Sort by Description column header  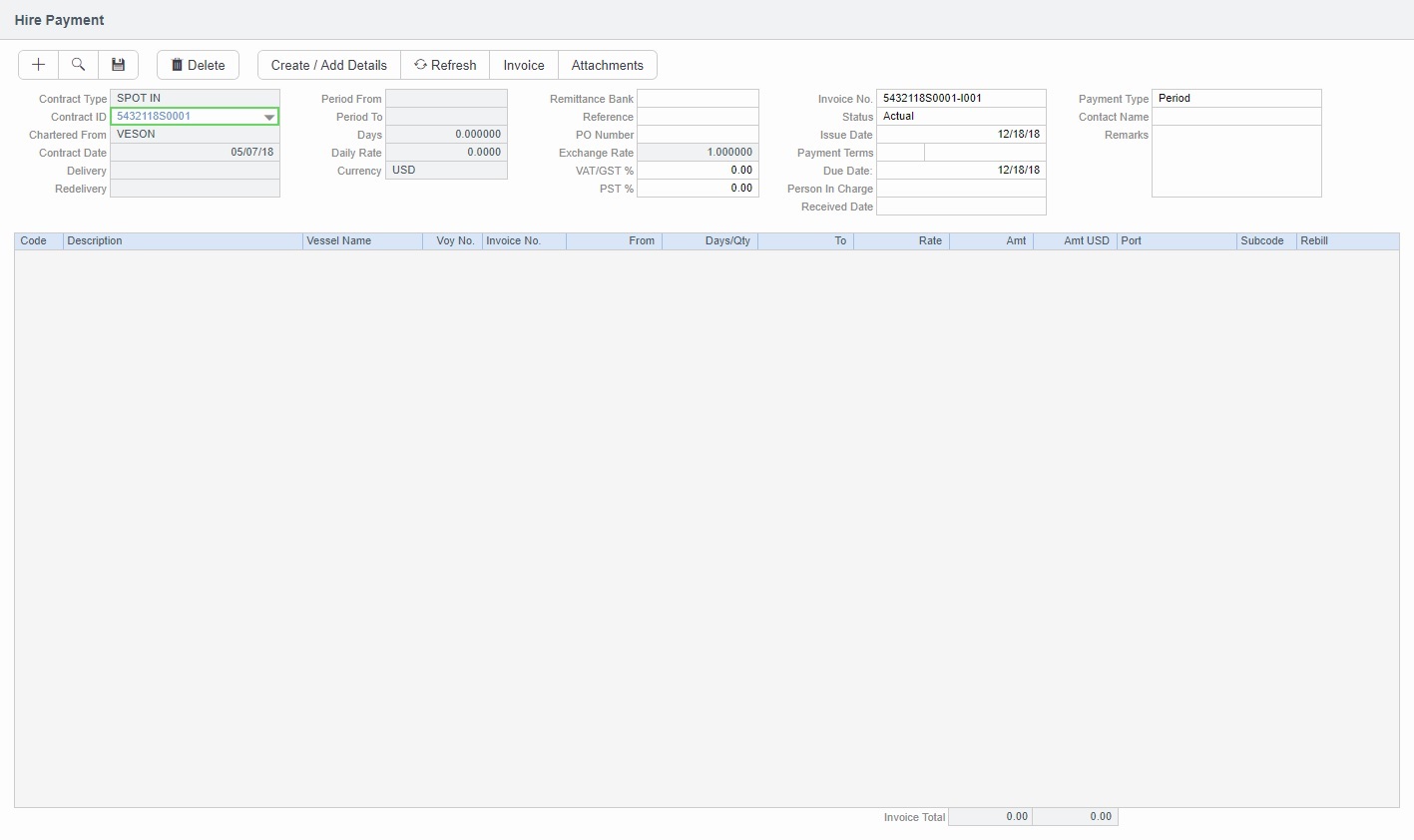pos(182,241)
